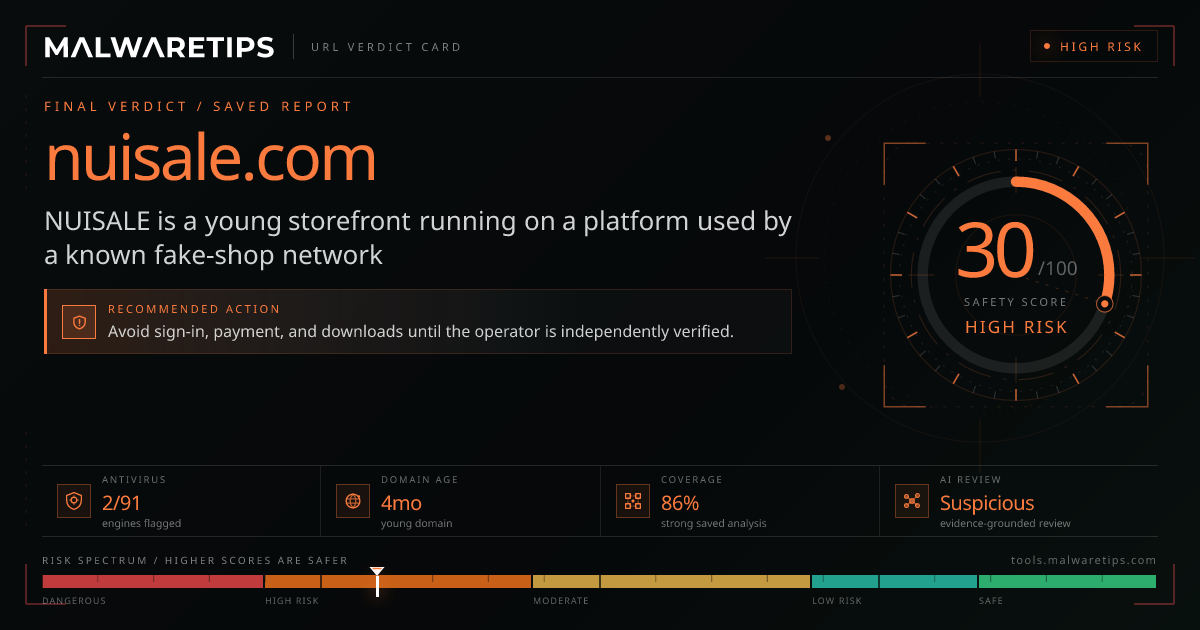
Task: Click the "young domain" caption
Action: [419, 523]
